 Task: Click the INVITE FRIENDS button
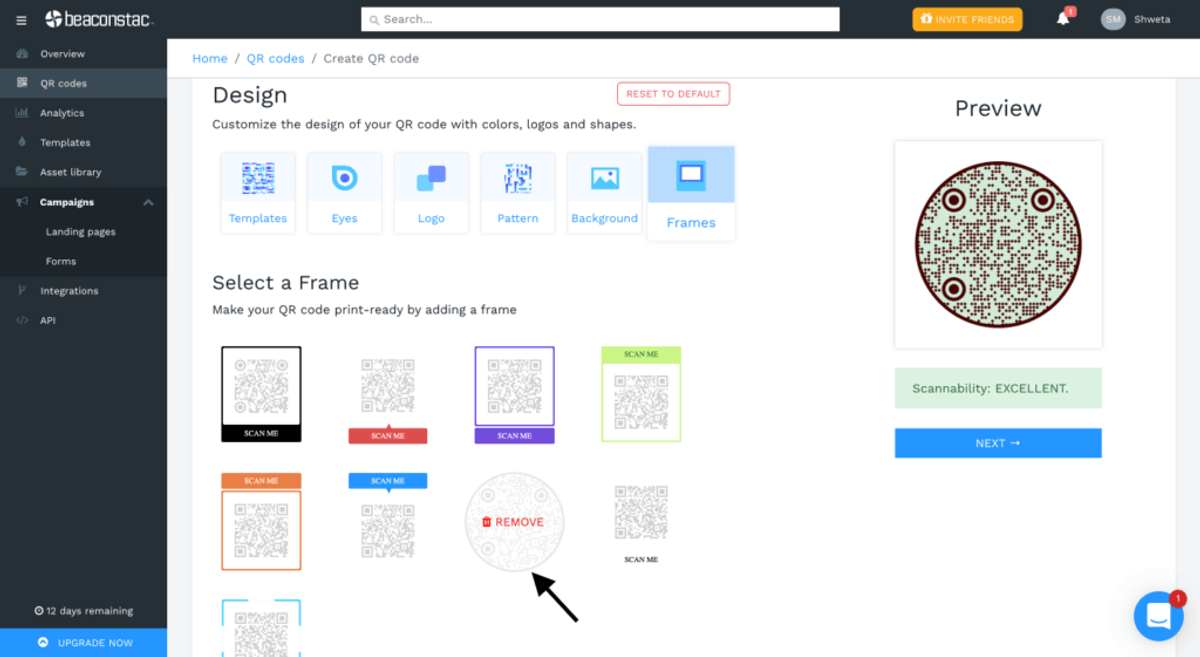click(967, 19)
